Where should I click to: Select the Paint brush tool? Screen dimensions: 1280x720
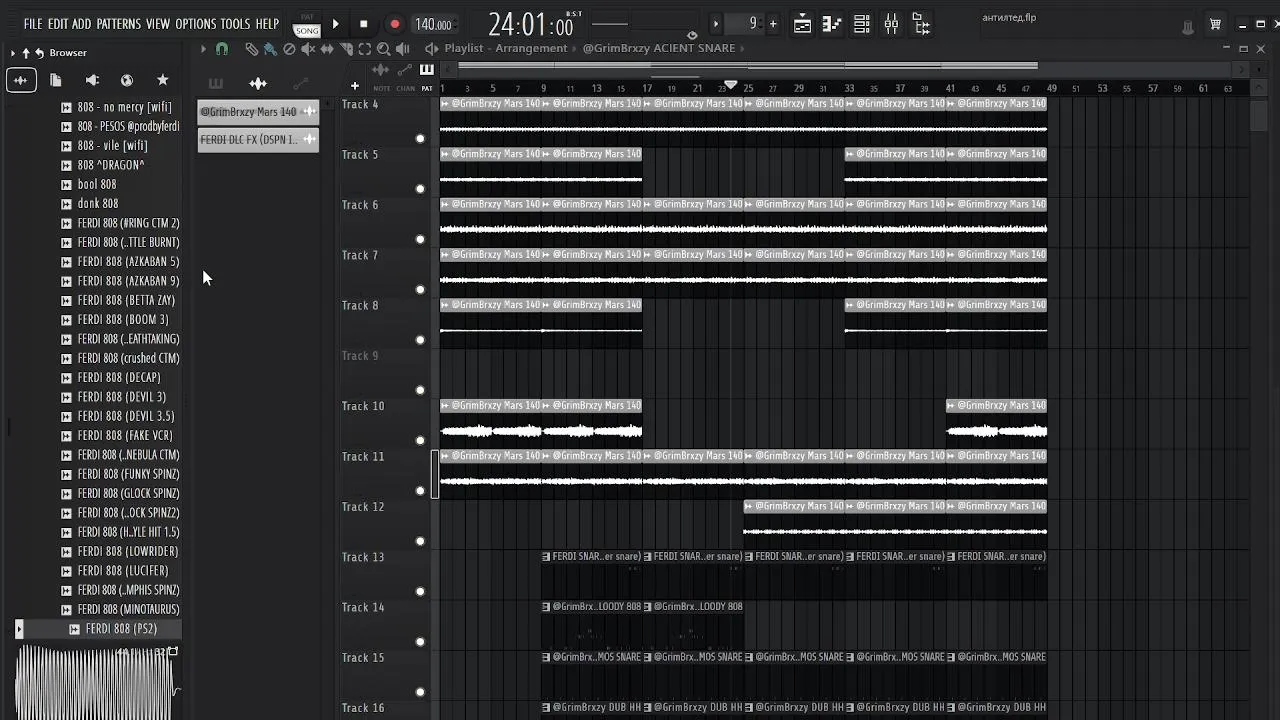click(270, 48)
